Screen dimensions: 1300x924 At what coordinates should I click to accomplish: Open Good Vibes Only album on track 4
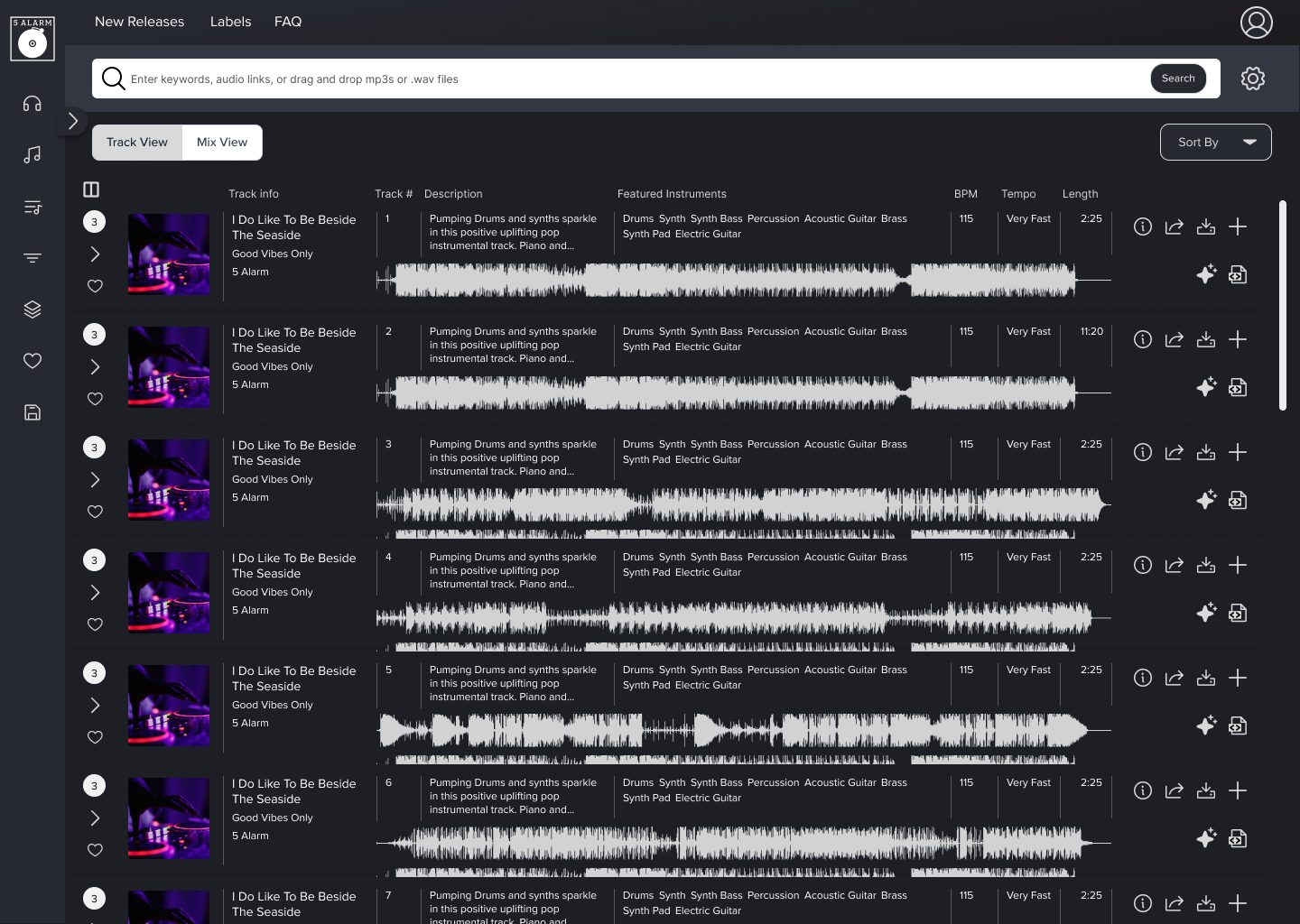click(x=273, y=592)
